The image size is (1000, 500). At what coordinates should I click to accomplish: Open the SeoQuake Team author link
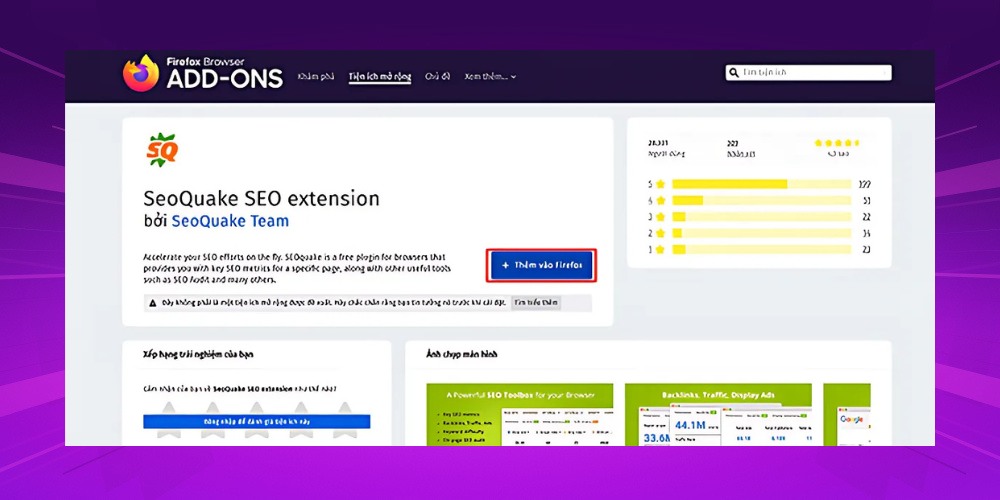click(x=230, y=221)
